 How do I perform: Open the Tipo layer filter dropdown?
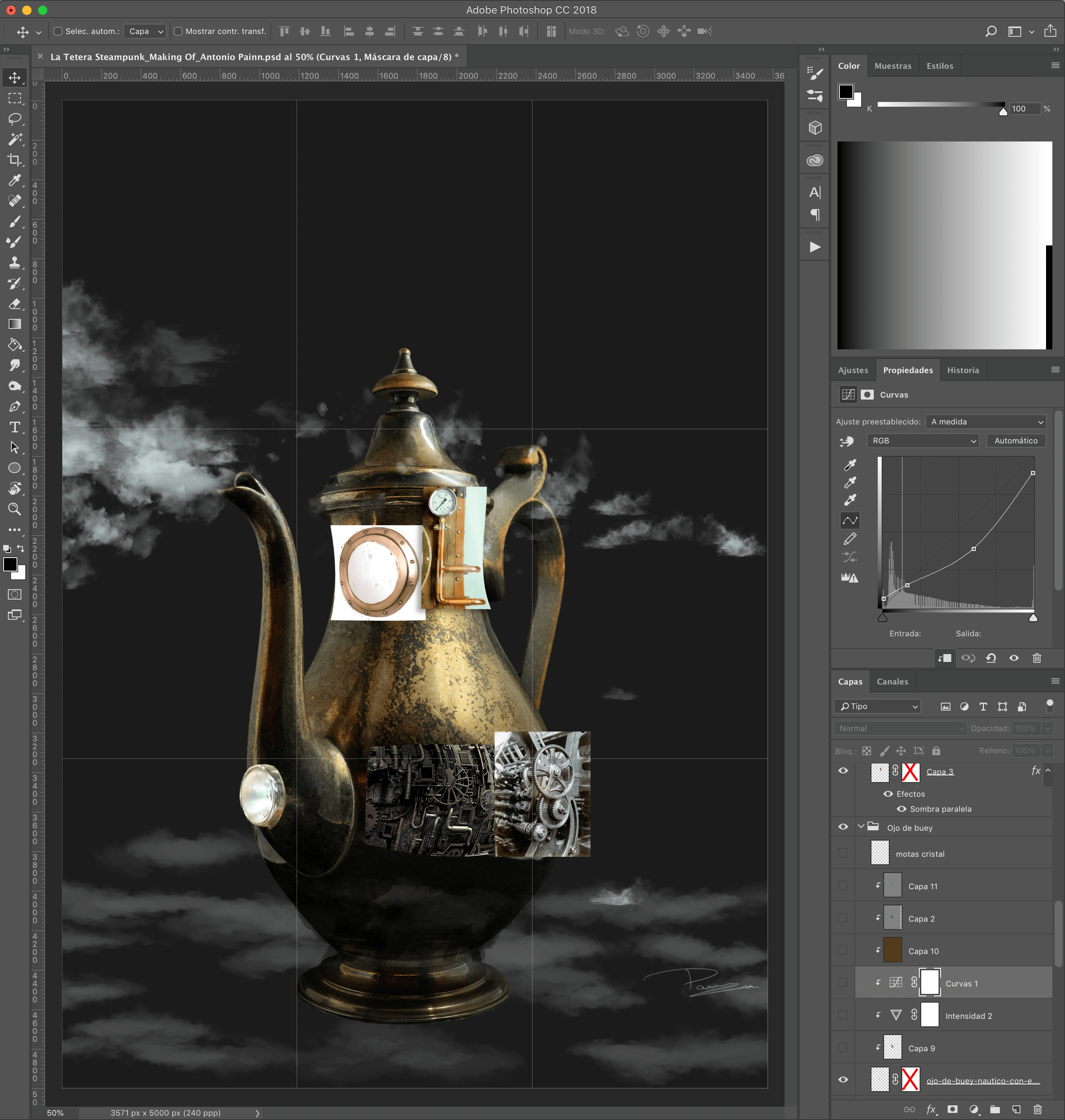coord(877,706)
